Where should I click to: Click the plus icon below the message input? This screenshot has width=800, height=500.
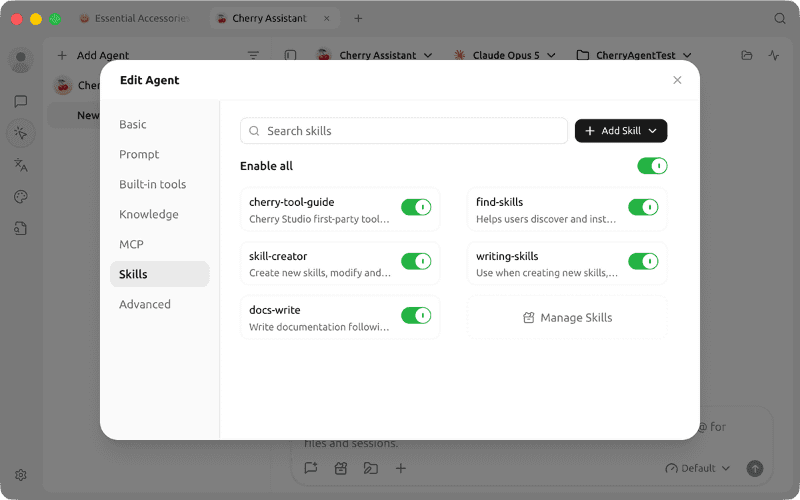coord(401,468)
